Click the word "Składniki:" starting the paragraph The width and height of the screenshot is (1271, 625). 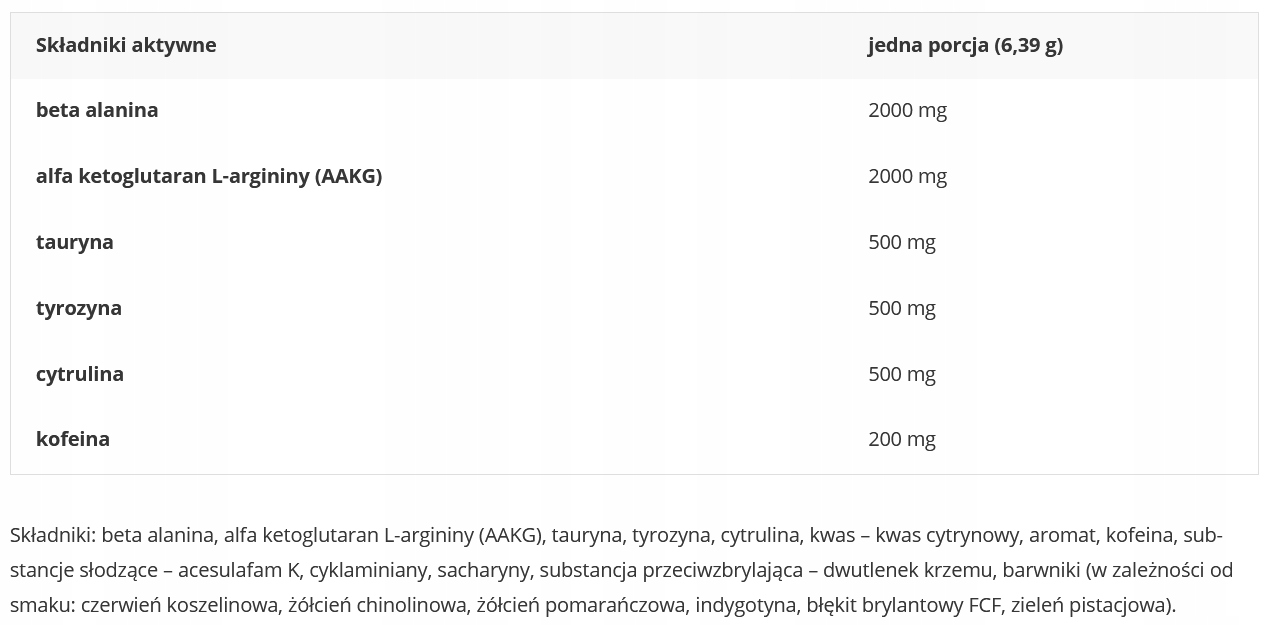click(x=53, y=535)
